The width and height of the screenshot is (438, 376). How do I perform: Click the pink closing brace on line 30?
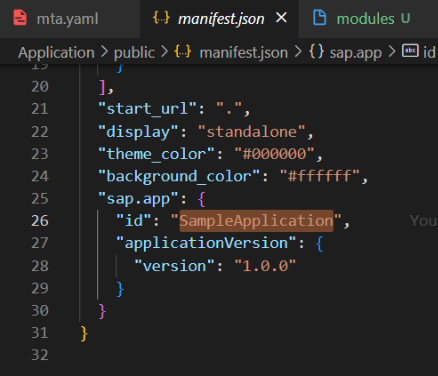click(102, 311)
